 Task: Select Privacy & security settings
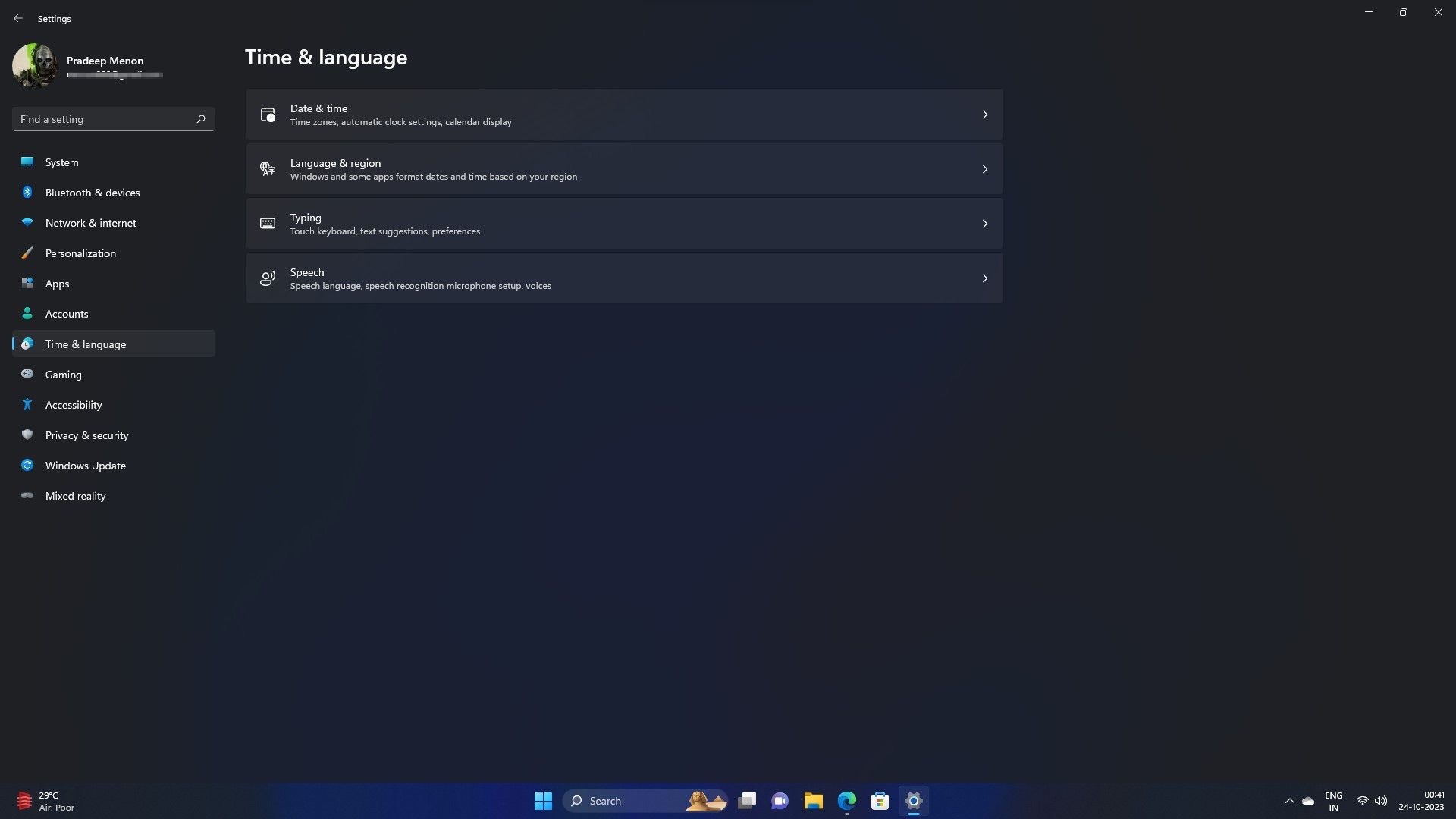pos(86,434)
